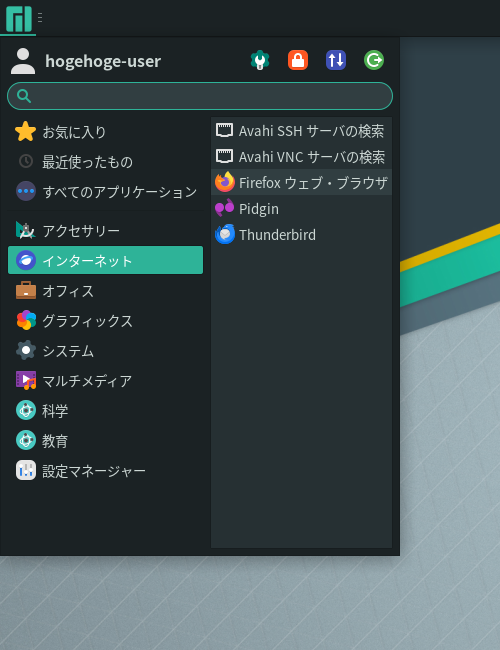
Task: Click the hogehoge-user profile avatar
Action: 23,61
